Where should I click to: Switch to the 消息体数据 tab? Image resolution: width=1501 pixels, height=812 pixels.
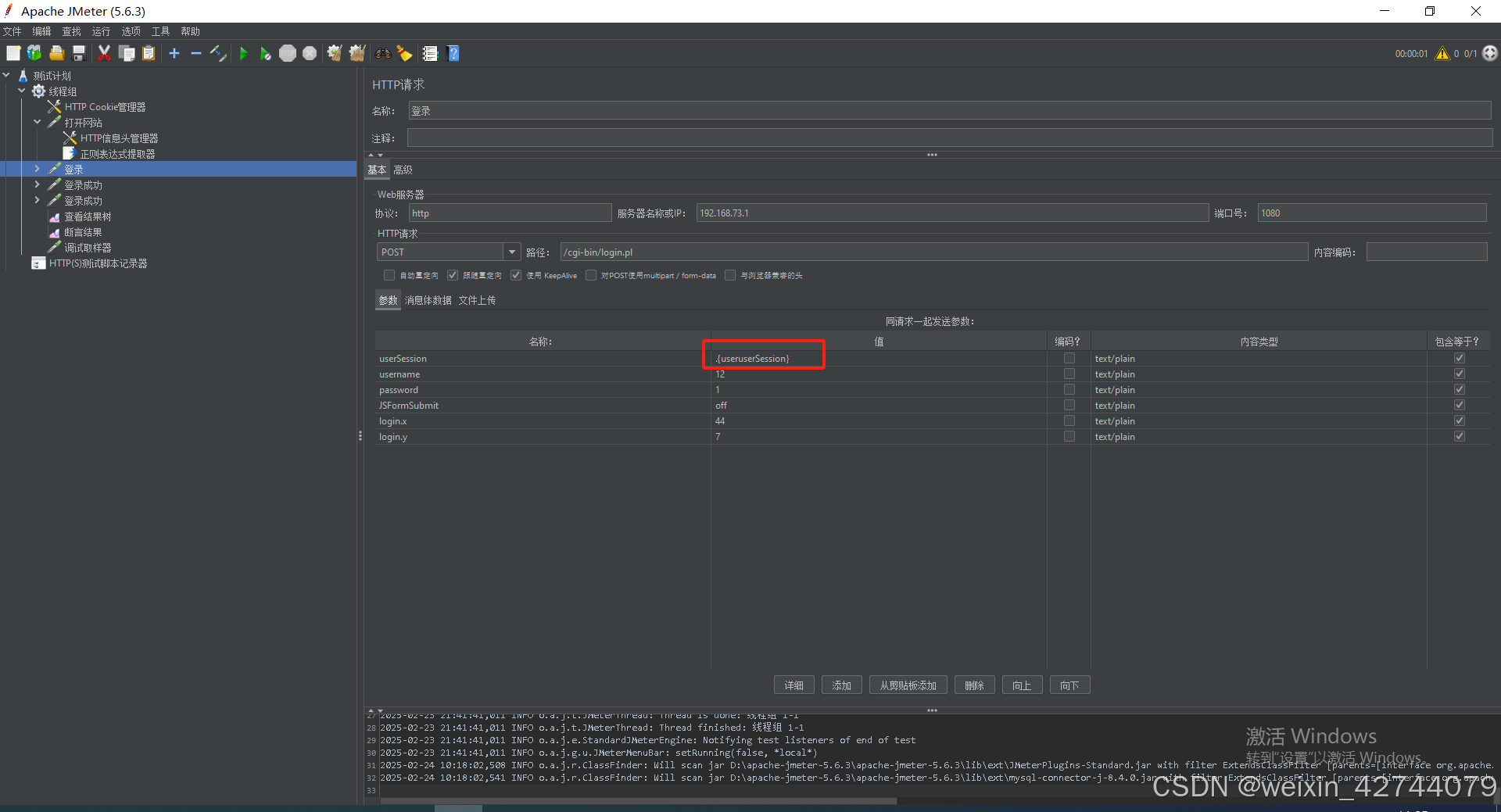[428, 300]
